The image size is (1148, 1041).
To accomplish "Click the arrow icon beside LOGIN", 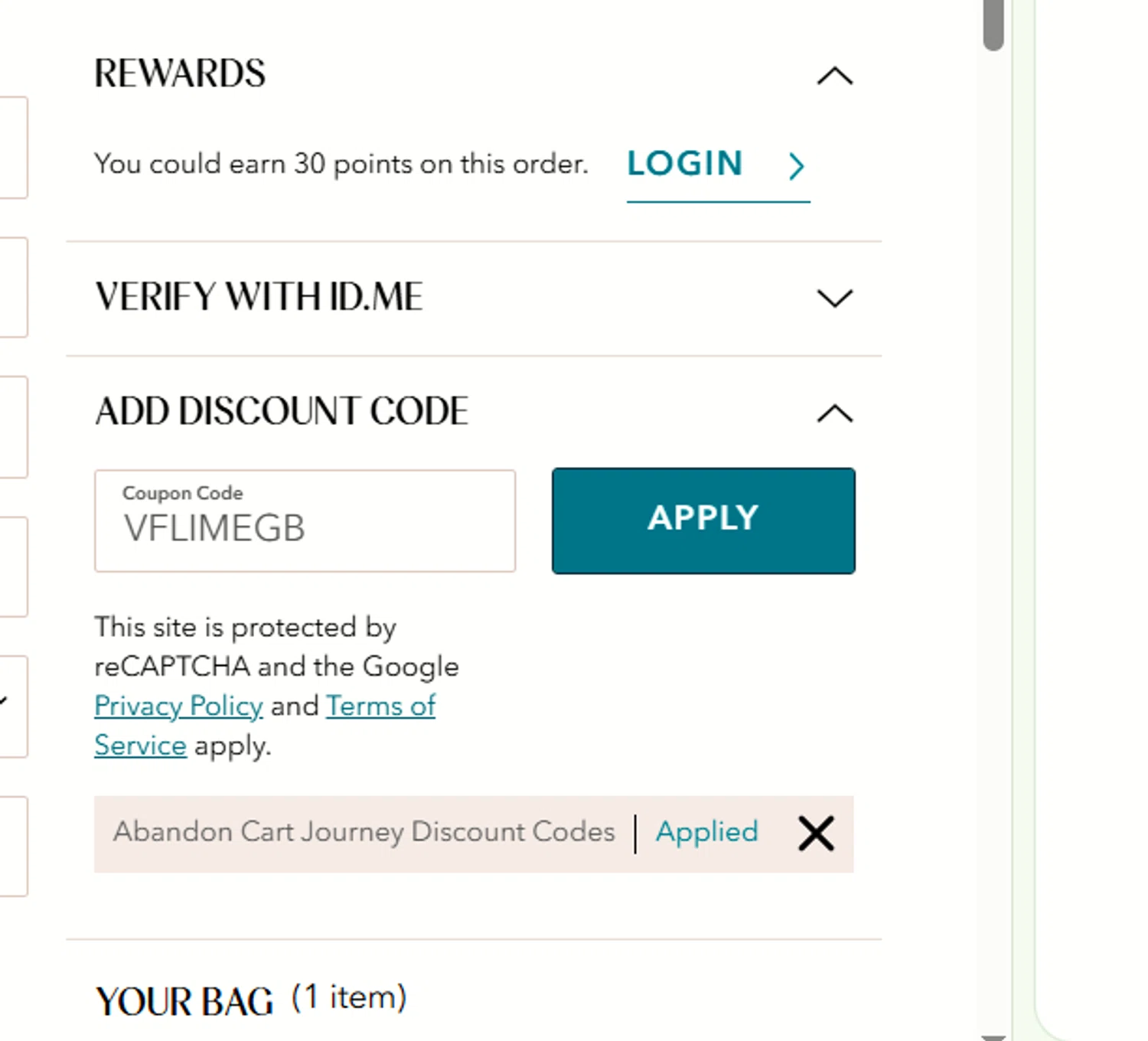I will 796,165.
